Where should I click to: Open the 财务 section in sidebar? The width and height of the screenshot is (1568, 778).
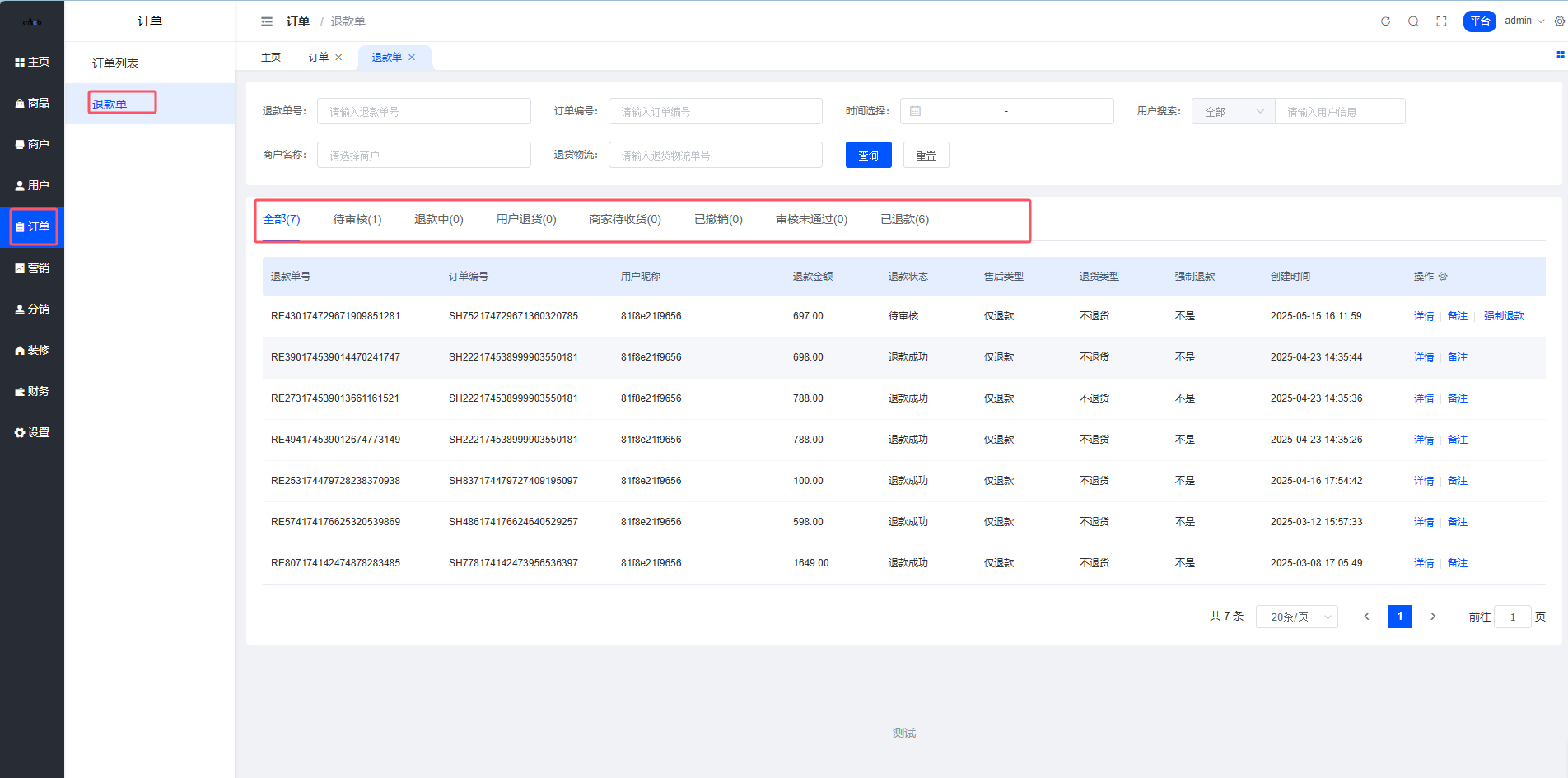[x=32, y=391]
